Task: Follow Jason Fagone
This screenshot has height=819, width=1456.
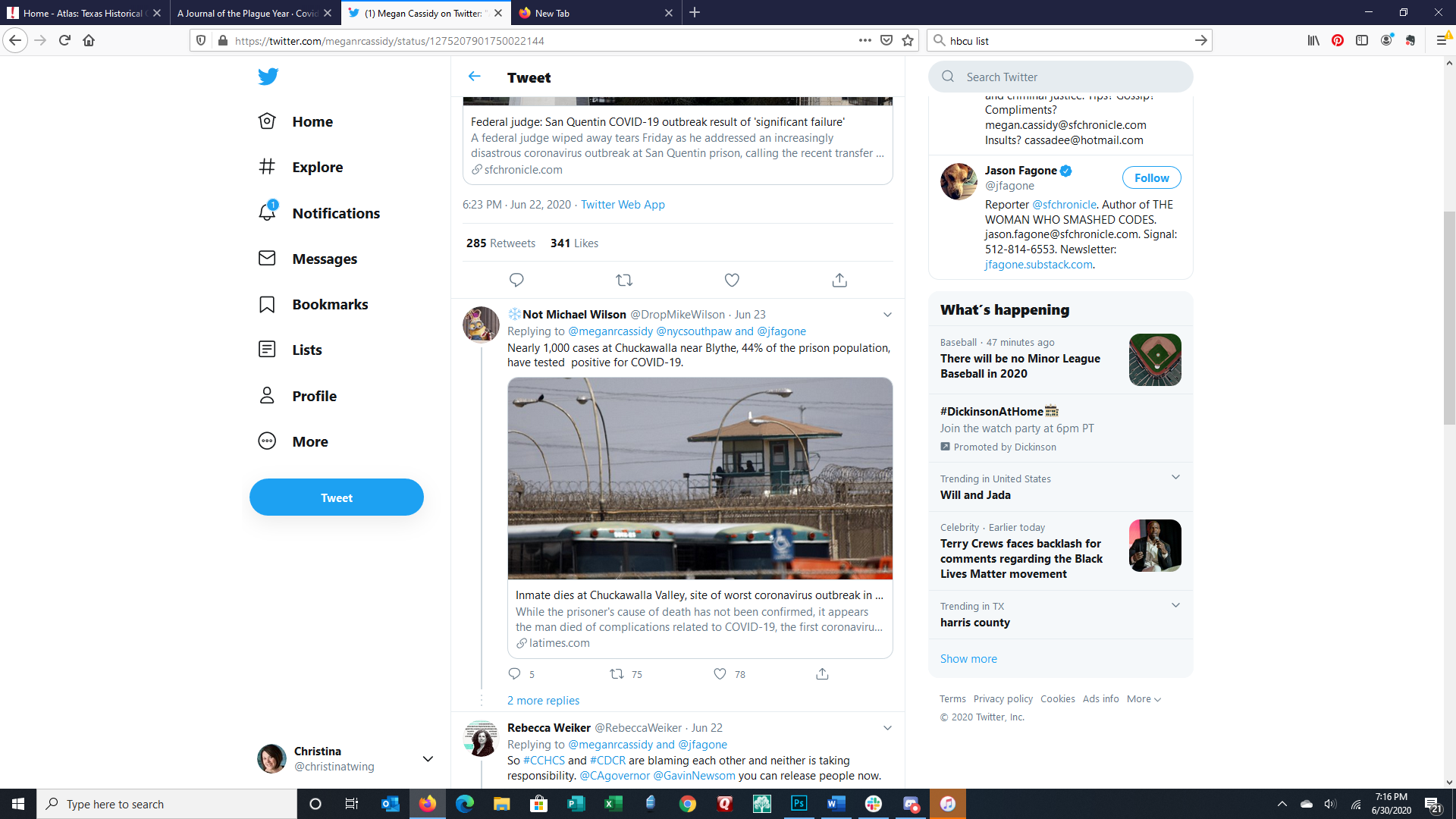Action: click(1151, 177)
